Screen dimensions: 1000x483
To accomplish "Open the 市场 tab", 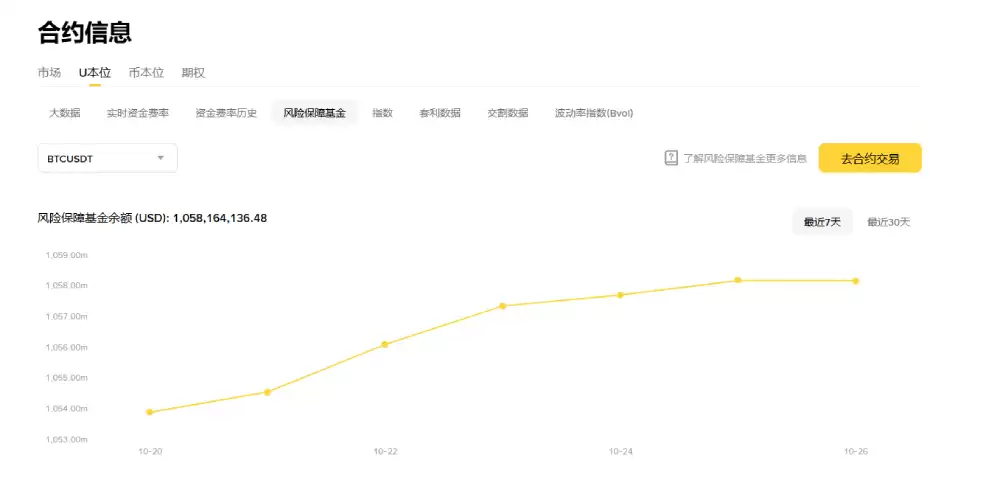I will [49, 73].
